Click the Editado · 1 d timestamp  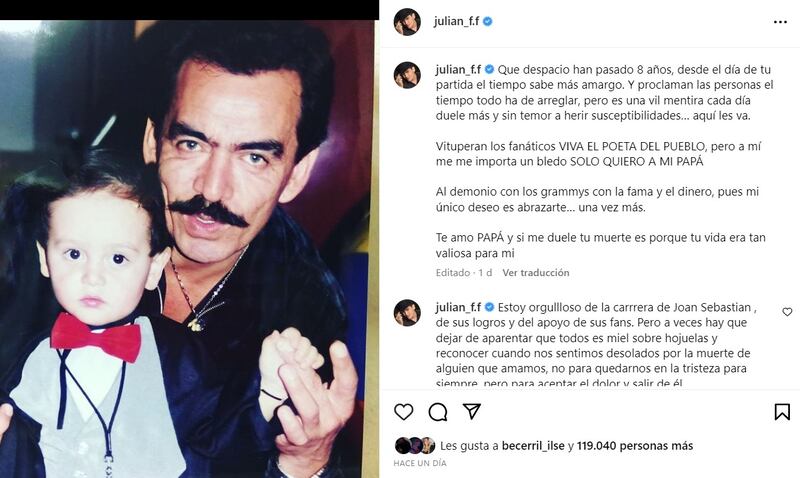[x=464, y=272]
